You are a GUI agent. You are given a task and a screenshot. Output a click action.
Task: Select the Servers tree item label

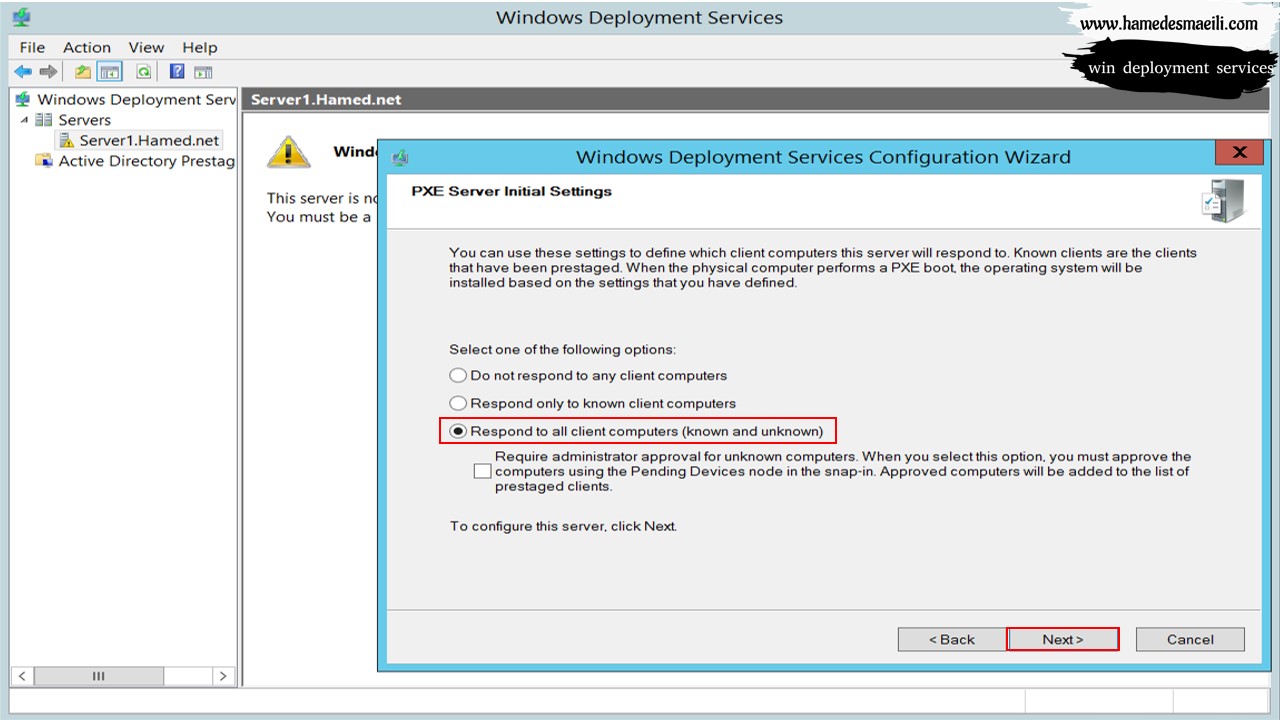[x=85, y=120]
